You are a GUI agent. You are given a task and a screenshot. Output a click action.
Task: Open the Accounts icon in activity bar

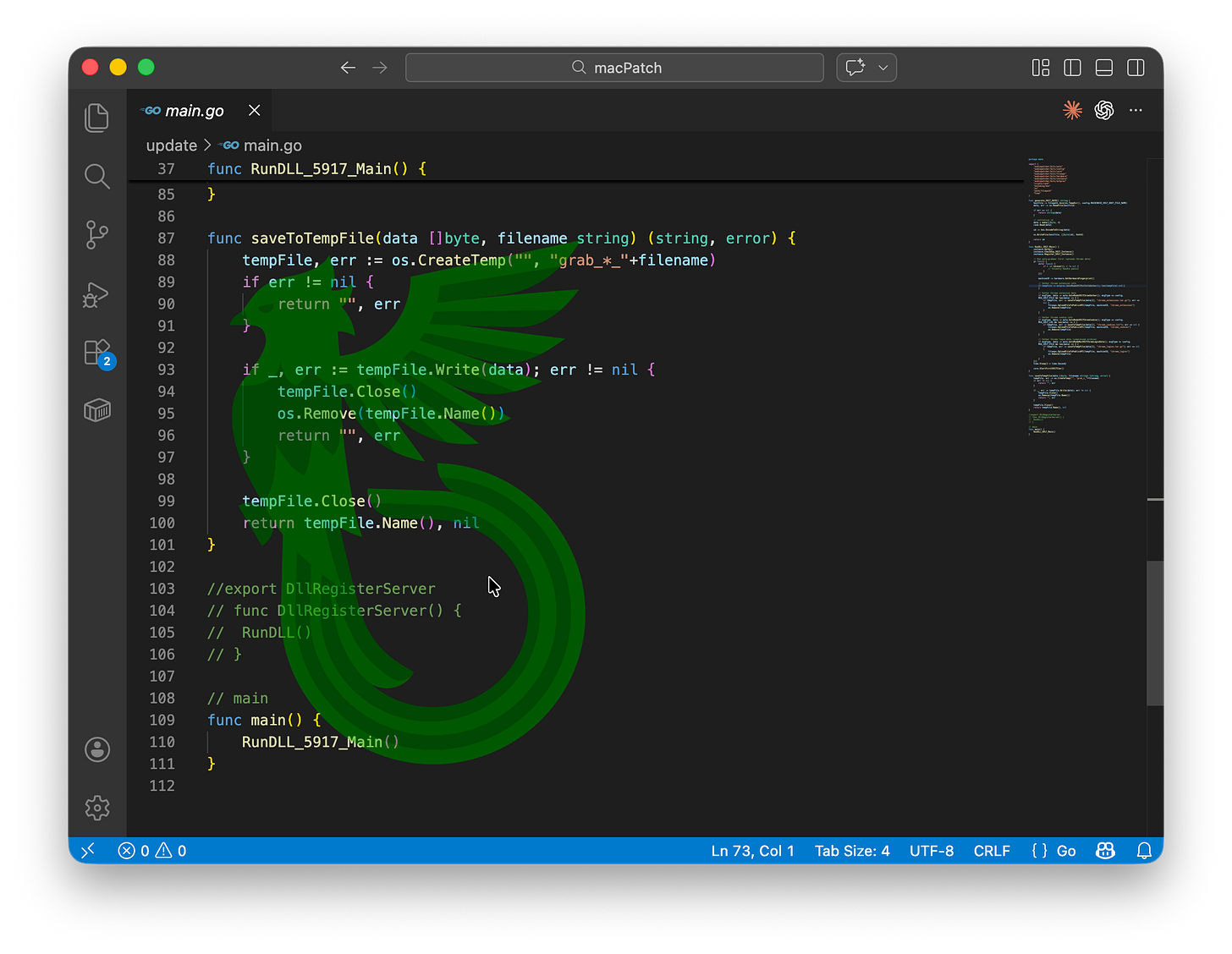coord(97,749)
